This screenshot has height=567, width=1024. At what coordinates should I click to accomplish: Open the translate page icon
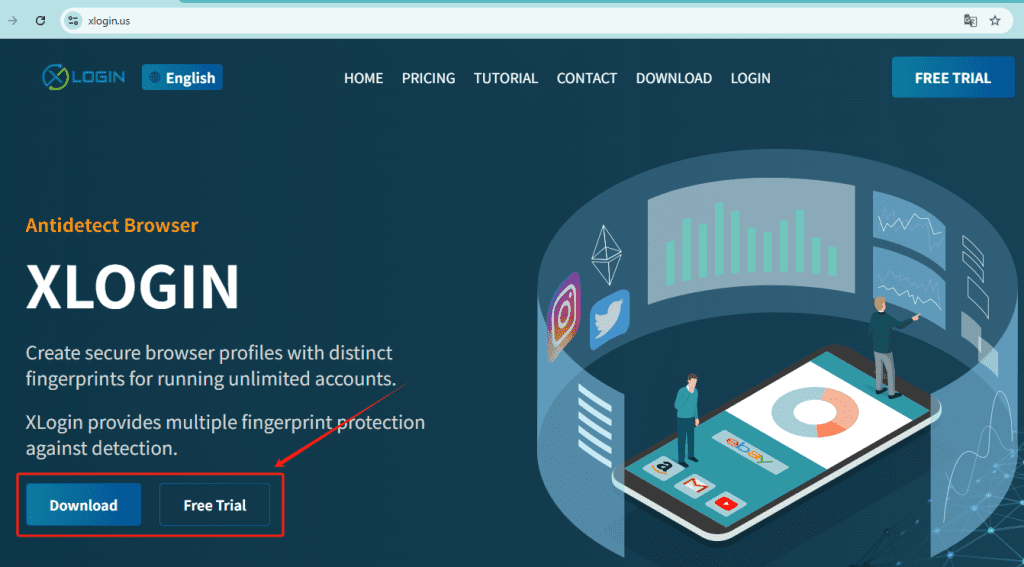970,20
